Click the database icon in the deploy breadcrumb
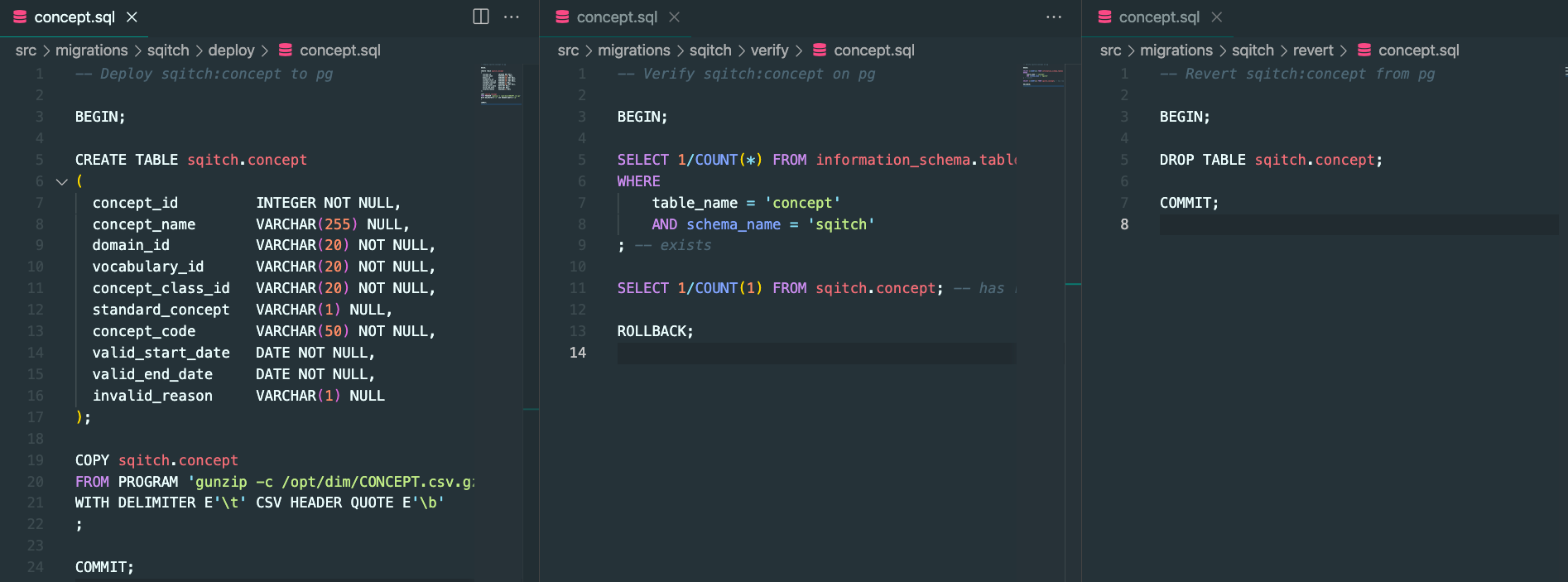The height and width of the screenshot is (582, 1568). pyautogui.click(x=286, y=50)
